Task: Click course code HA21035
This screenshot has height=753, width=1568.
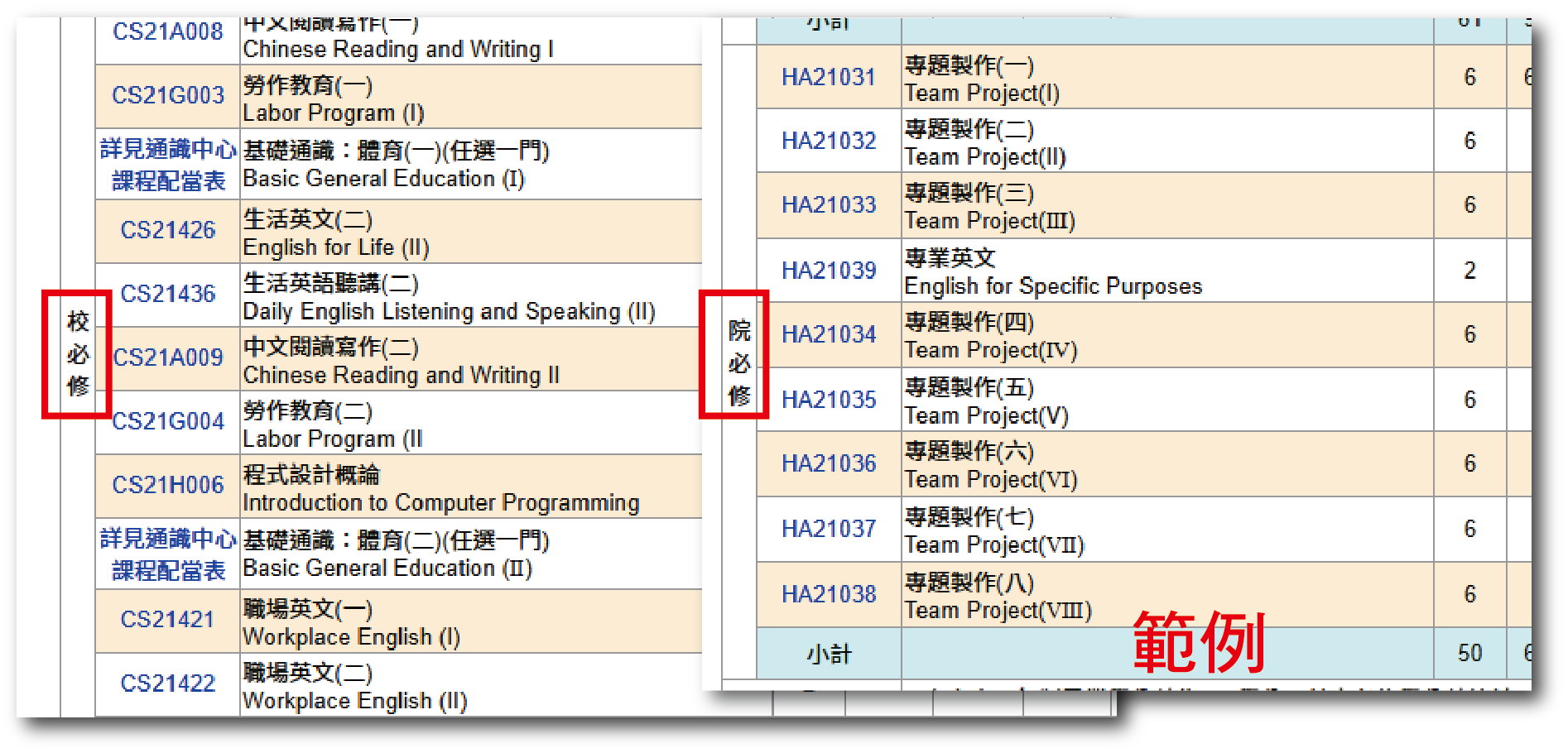Action: 828,400
